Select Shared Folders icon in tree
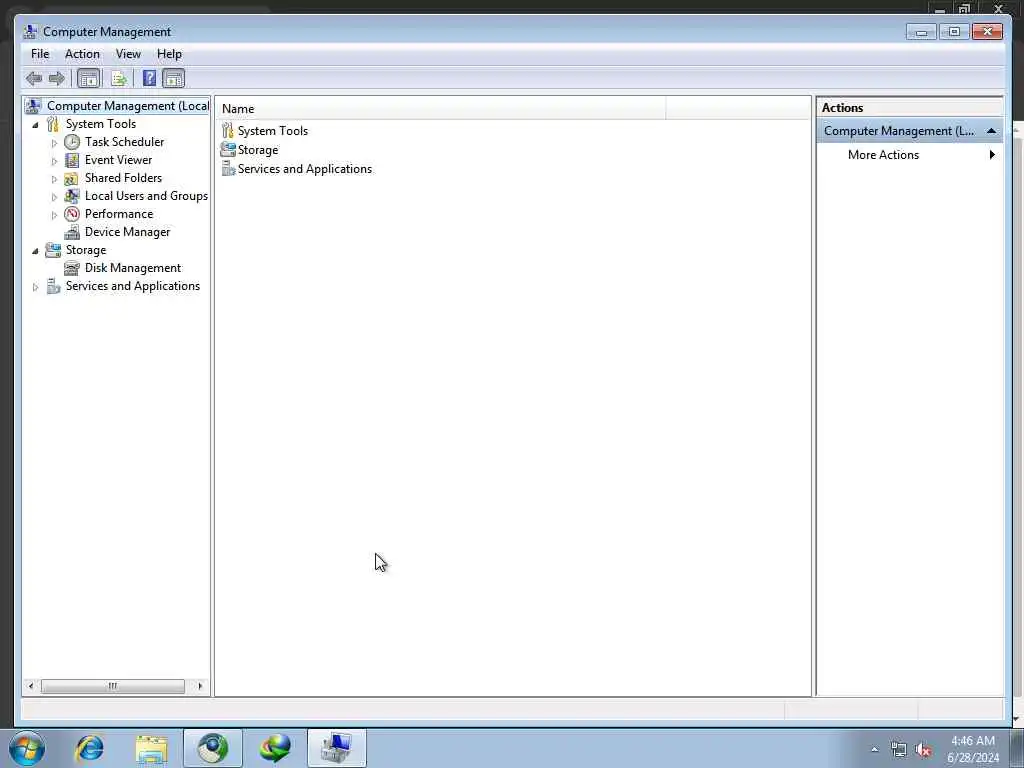The width and height of the screenshot is (1024, 768). click(x=71, y=178)
